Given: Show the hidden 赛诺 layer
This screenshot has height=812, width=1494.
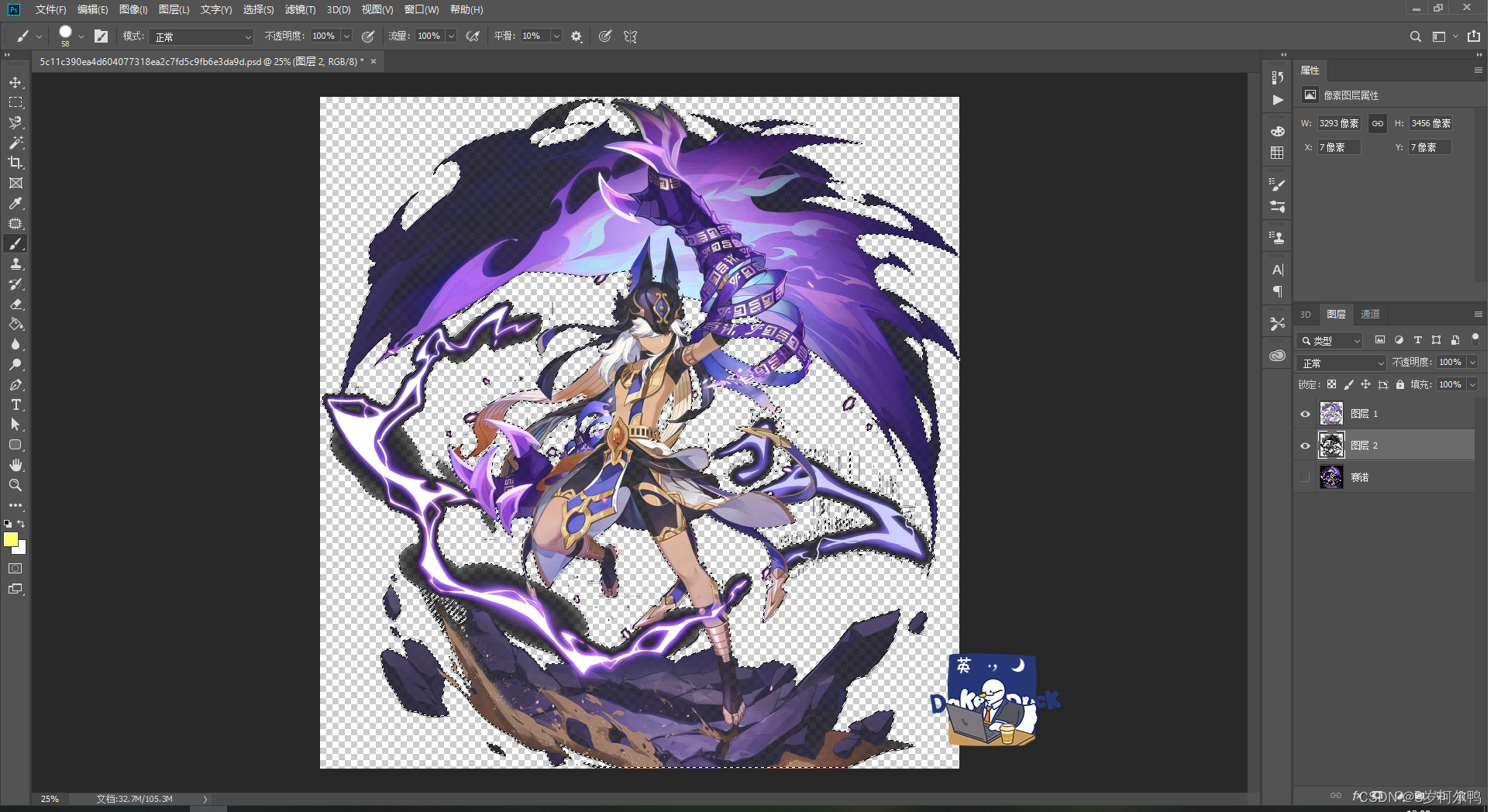Looking at the screenshot, I should [1305, 477].
